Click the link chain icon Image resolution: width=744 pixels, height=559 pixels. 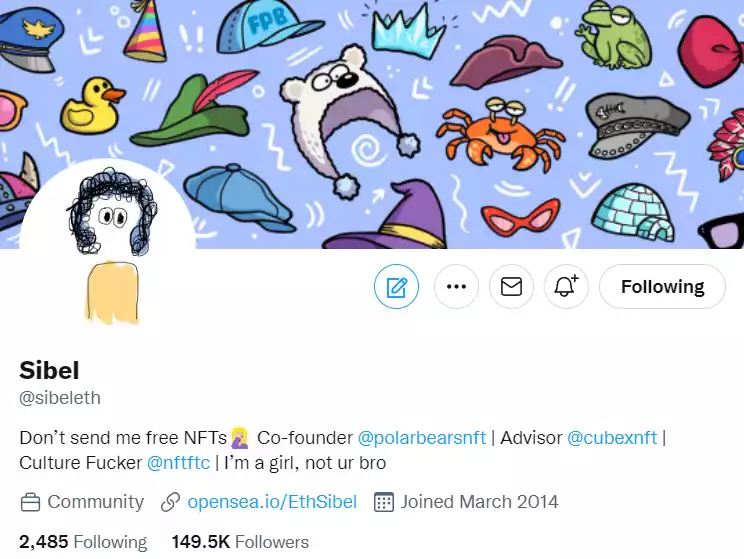click(171, 502)
